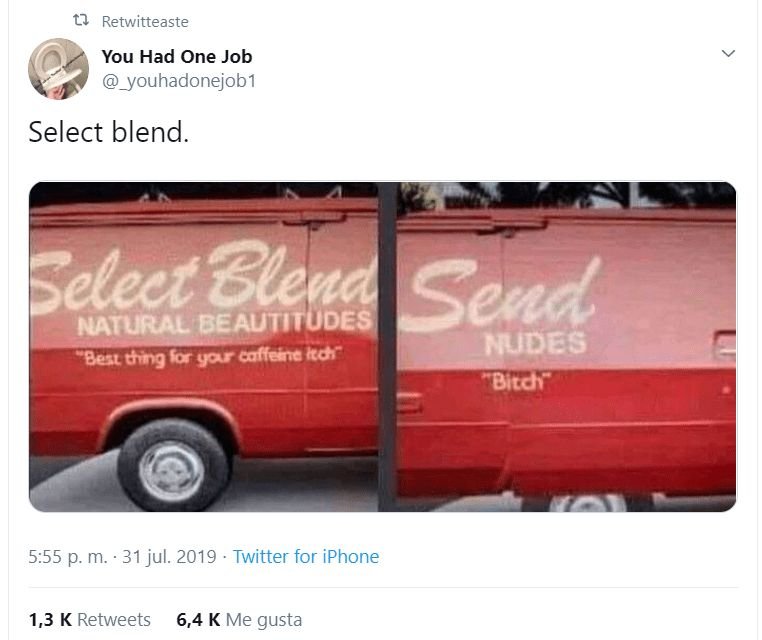The image size is (762, 640).
Task: View the 6,4 K Me gusta list
Action: pos(239,620)
